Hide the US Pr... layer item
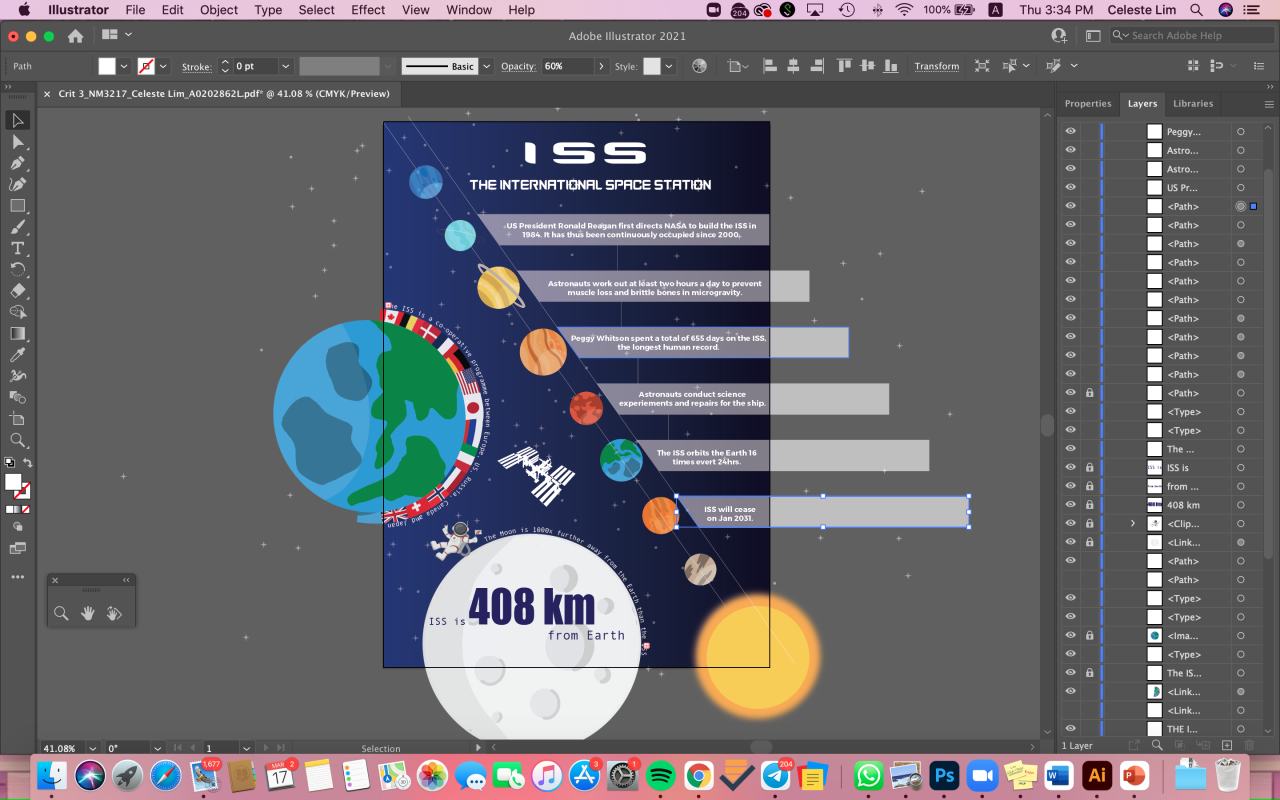The image size is (1280, 800). [1070, 187]
